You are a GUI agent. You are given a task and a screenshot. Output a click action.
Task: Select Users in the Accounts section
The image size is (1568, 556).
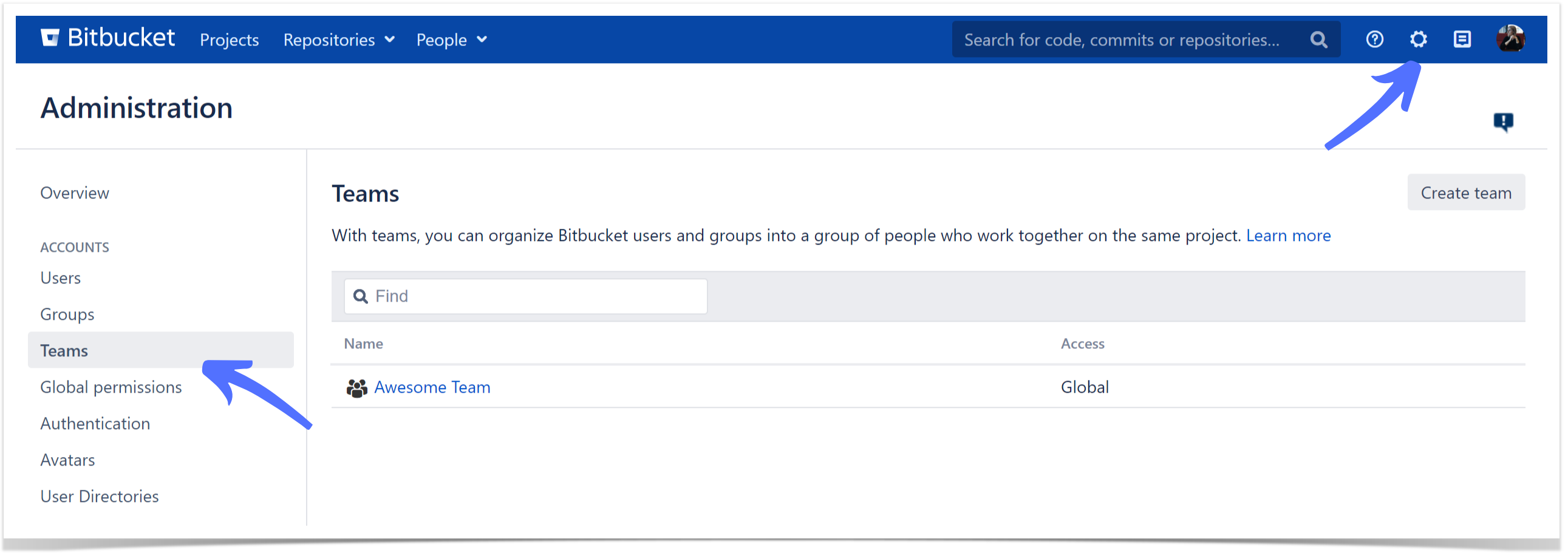tap(60, 278)
